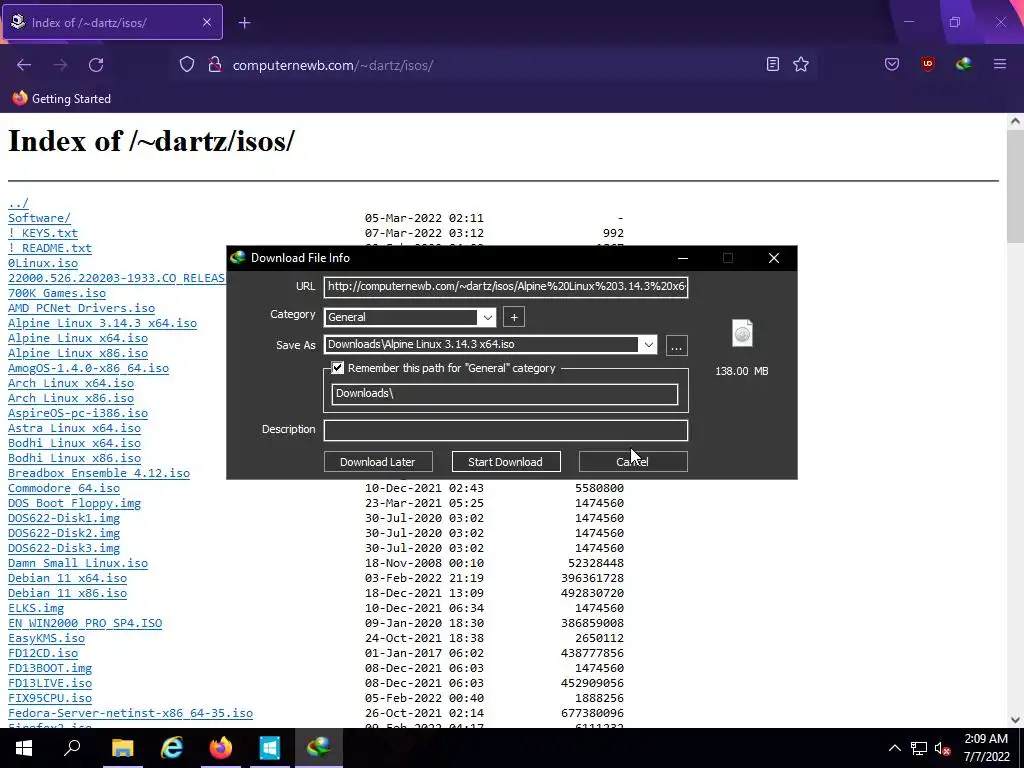This screenshot has width=1024, height=768.
Task: Click the DOS Boot Floppy.img link
Action: coord(74,504)
